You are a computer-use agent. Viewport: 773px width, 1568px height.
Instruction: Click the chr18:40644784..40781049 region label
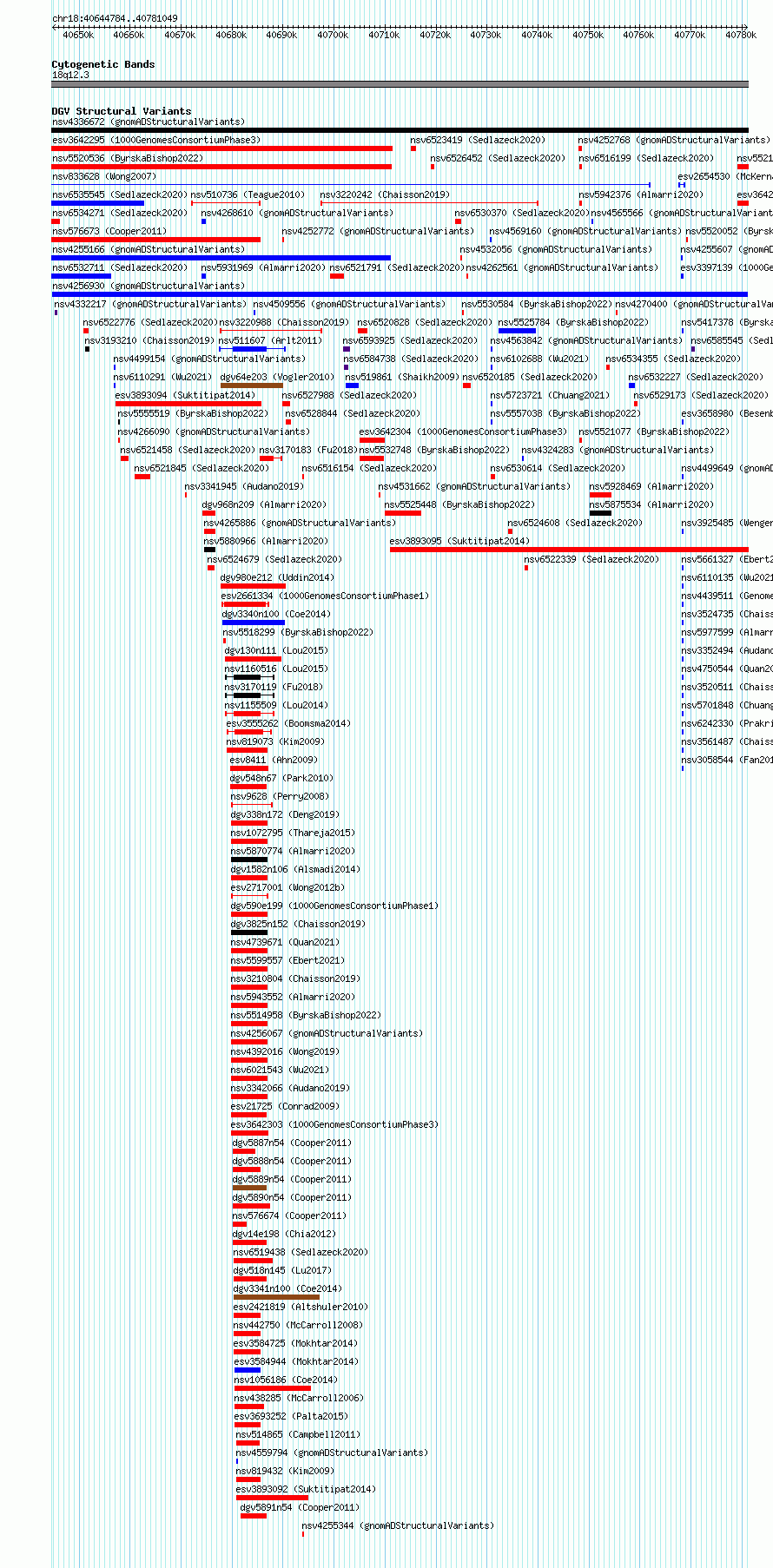click(115, 18)
